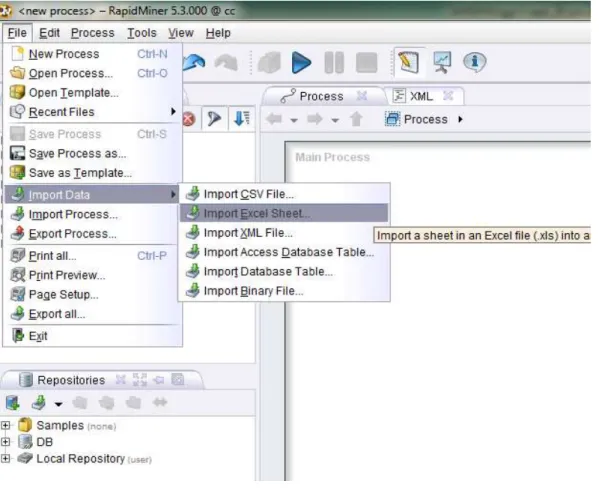Viewport: 599px width, 502px height.
Task: Go forward with the right arrow
Action: (315, 119)
